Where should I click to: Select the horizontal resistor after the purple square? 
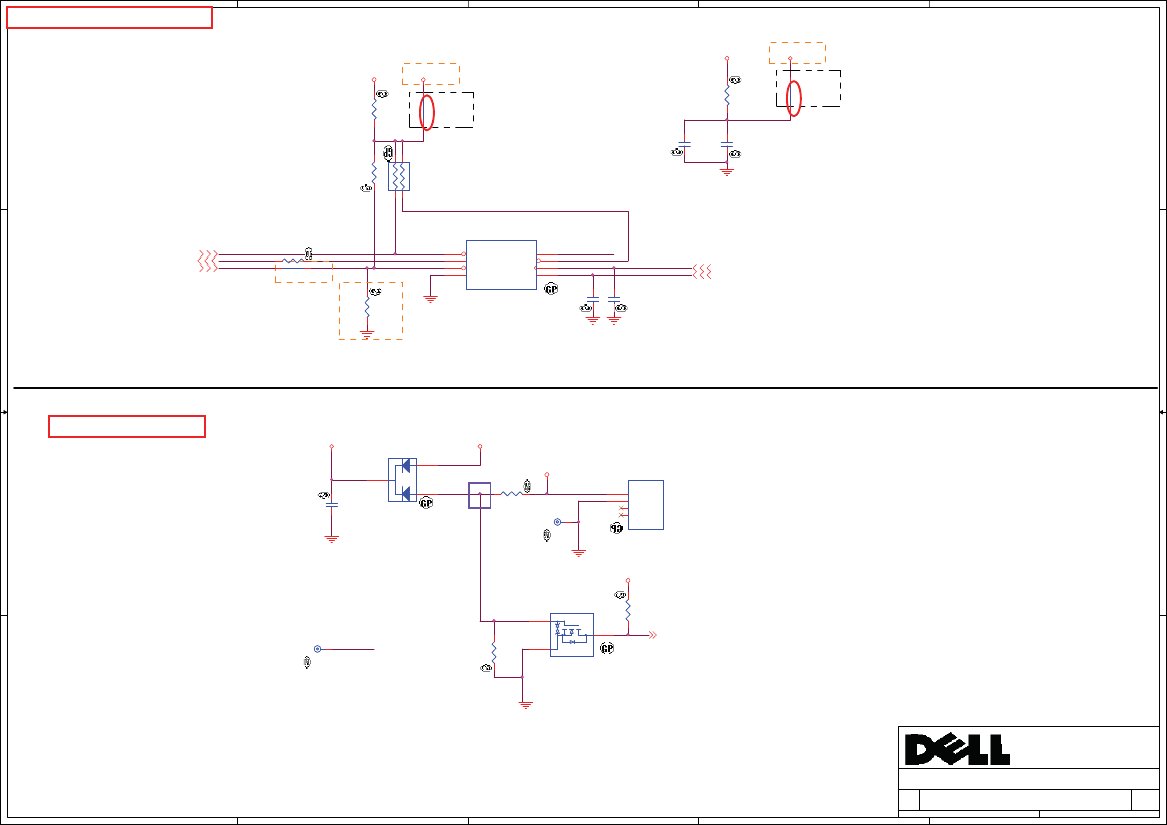pos(511,494)
